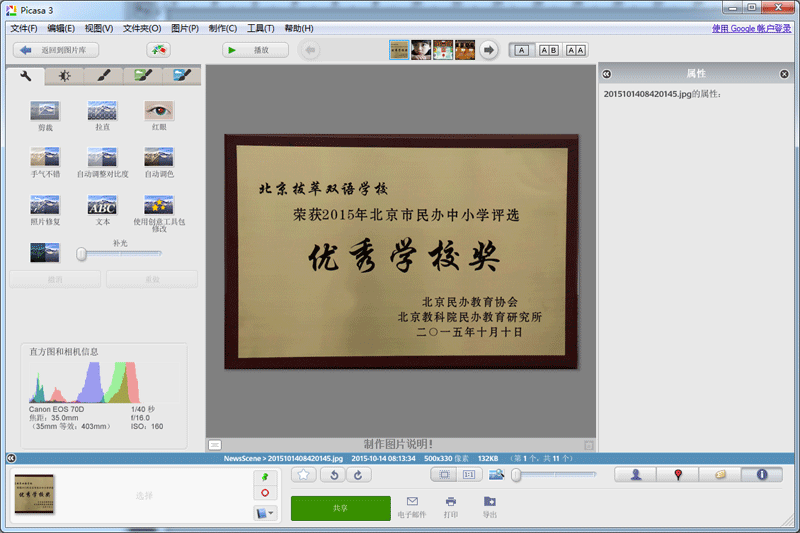800x533 pixels.
Task: Open the add-to-album dropdown
Action: pos(265,513)
